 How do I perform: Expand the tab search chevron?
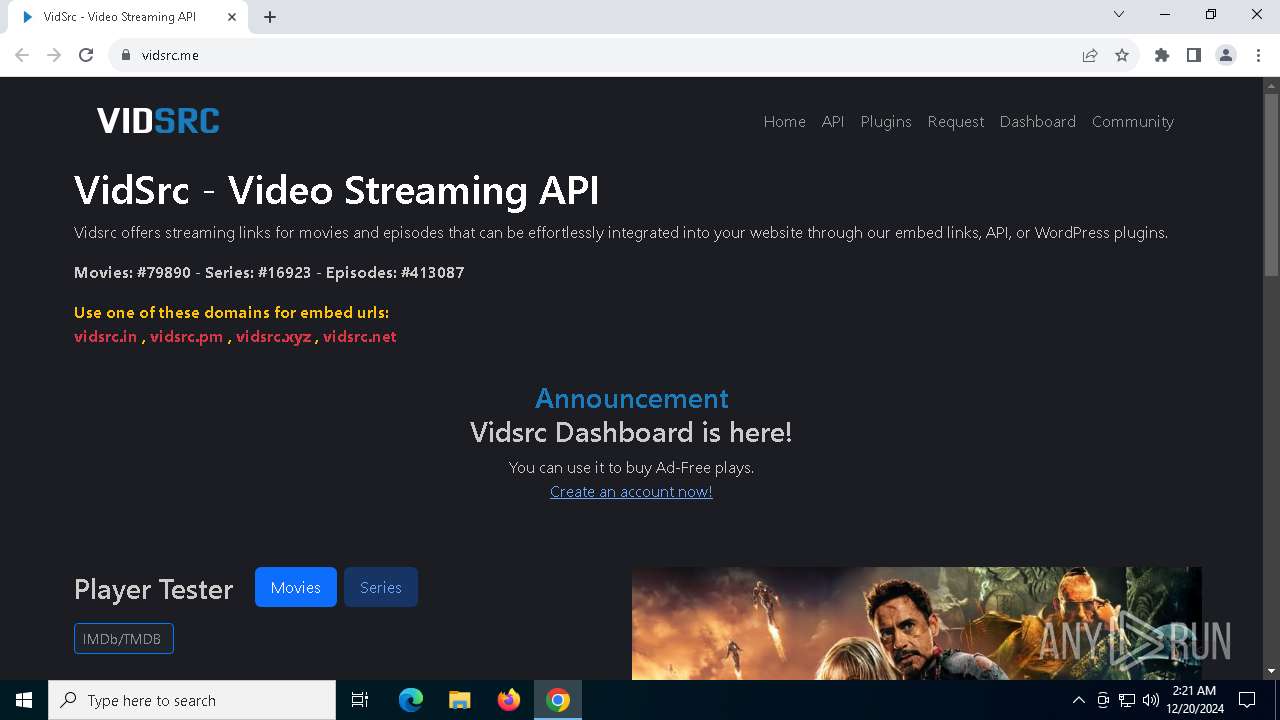pos(1119,14)
